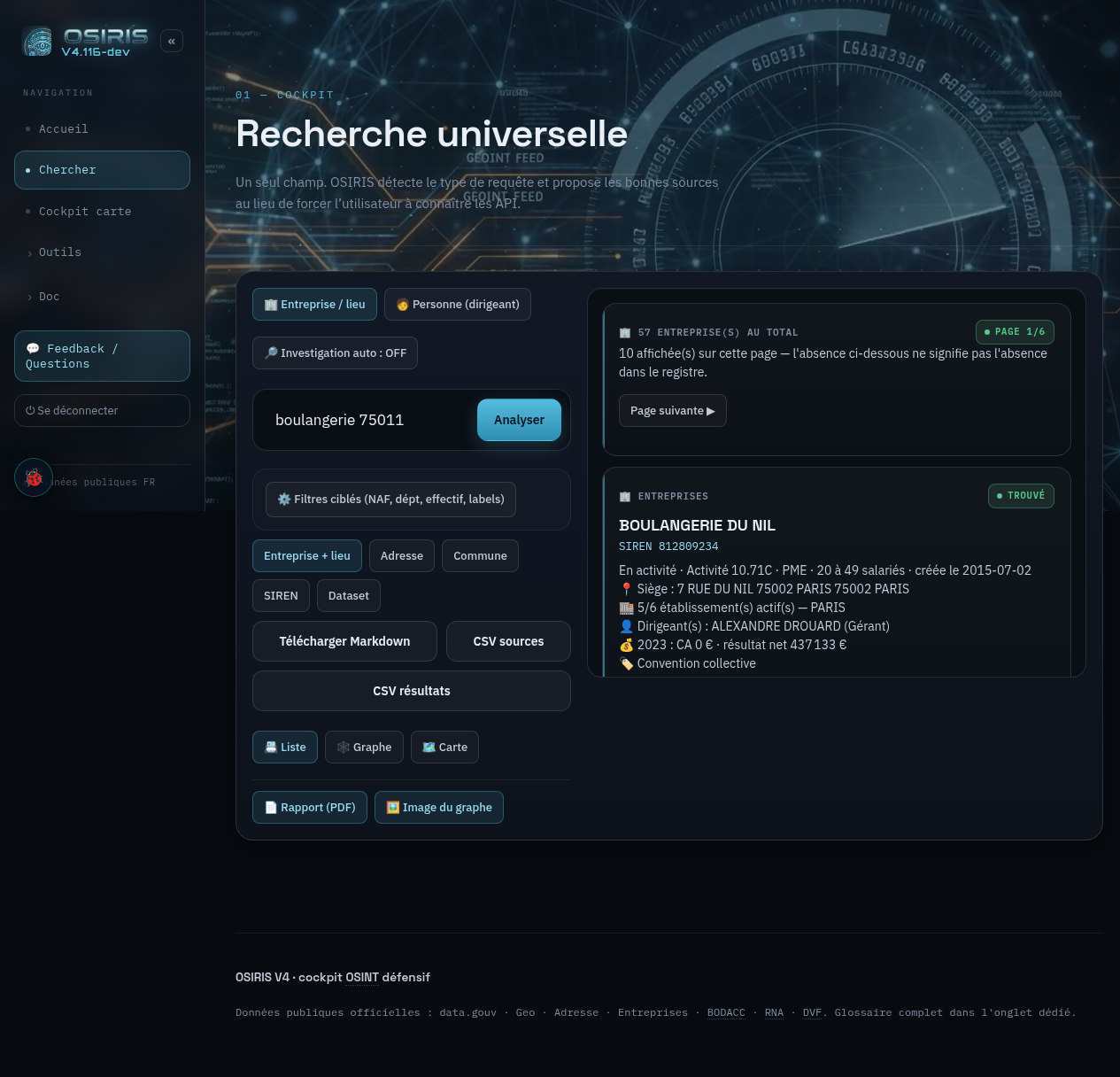
Task: Click Dirigeant ALEXANDRE DROUARD line
Action: pos(754,626)
